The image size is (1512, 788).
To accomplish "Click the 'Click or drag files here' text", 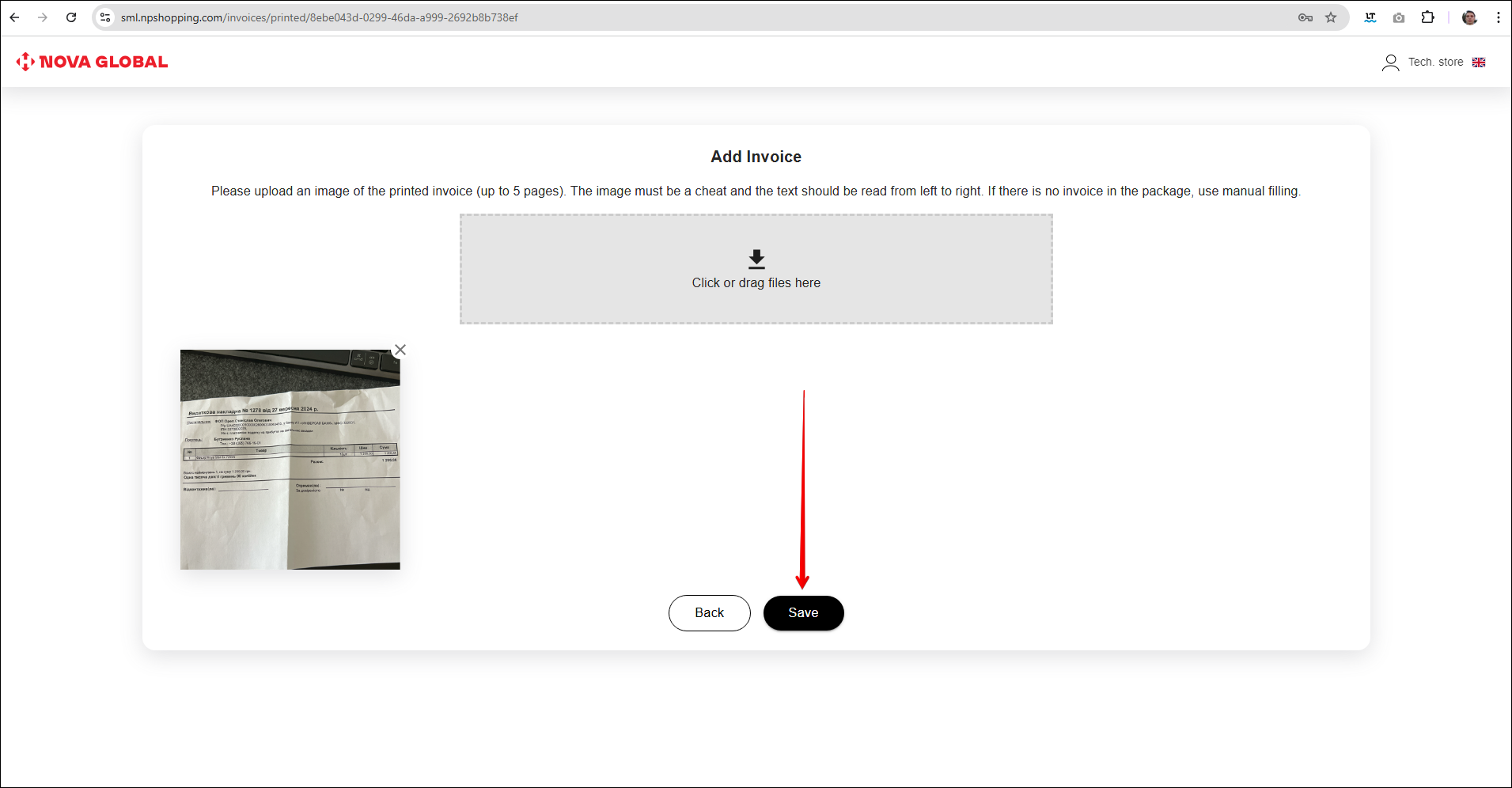I will pyautogui.click(x=756, y=283).
